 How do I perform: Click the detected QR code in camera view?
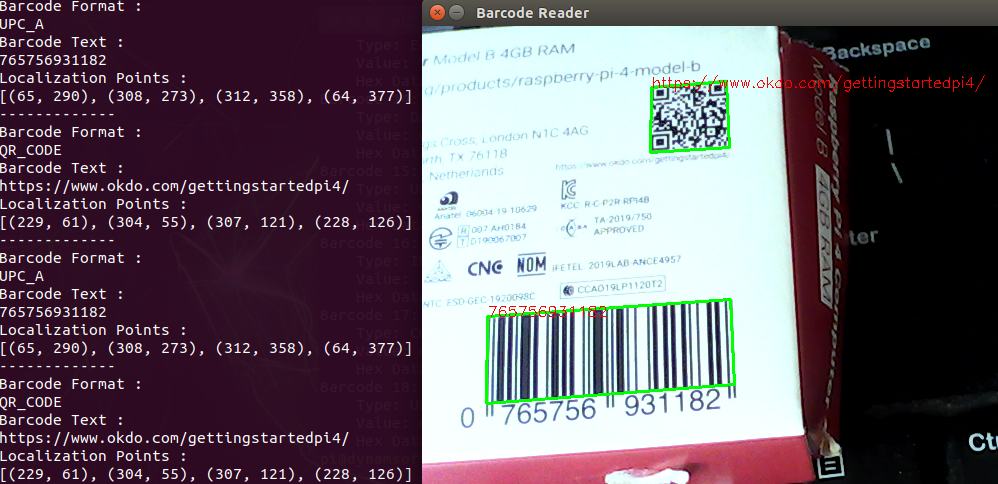click(x=689, y=117)
